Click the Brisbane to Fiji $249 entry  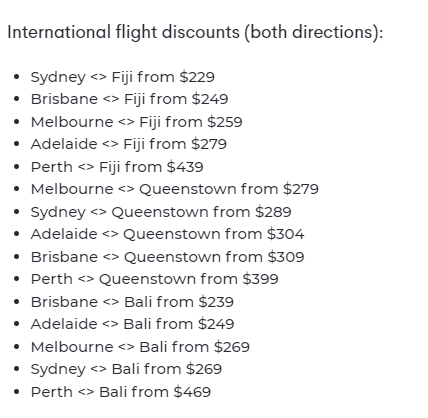[x=129, y=99]
